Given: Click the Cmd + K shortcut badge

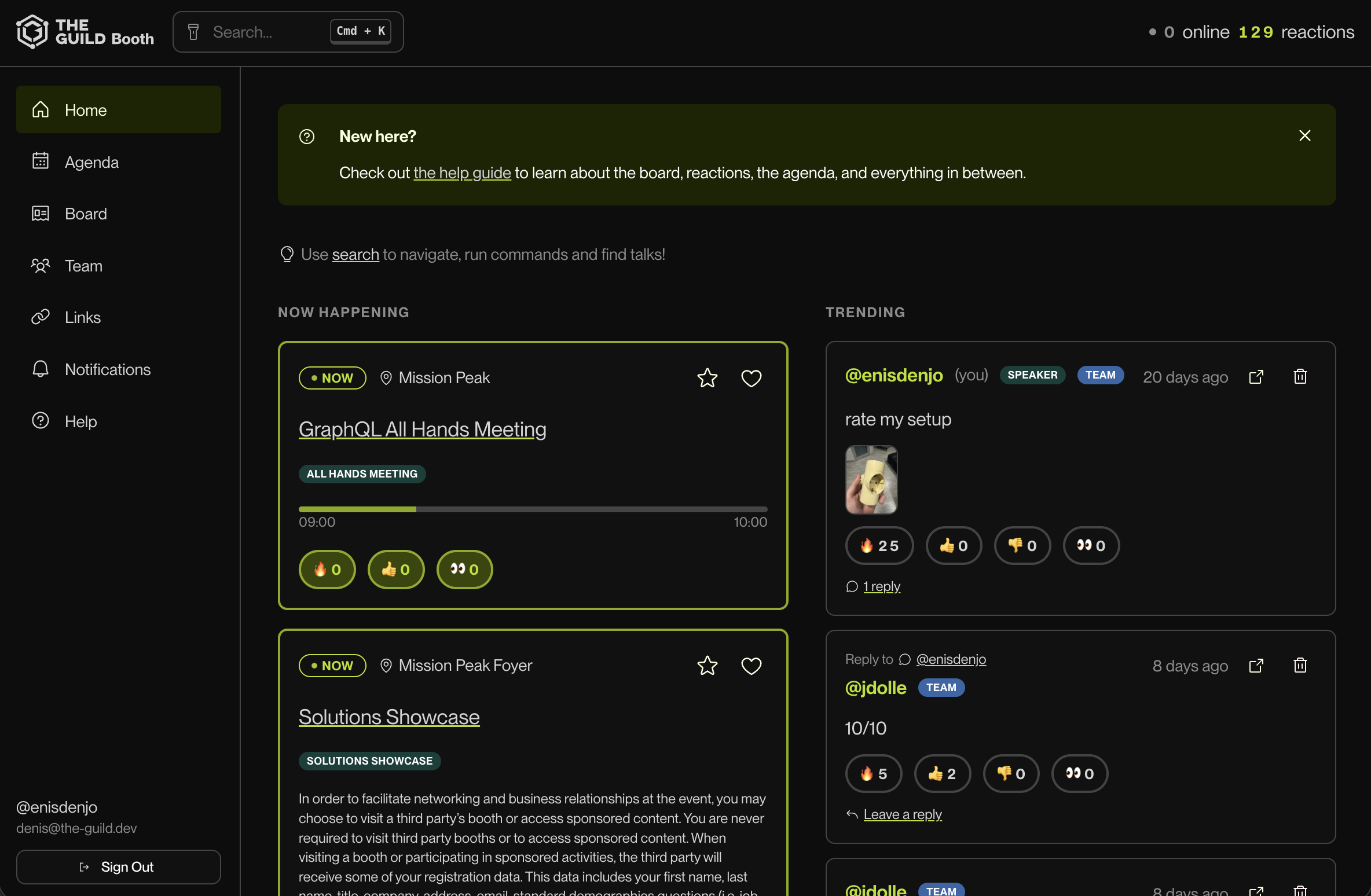Looking at the screenshot, I should pyautogui.click(x=360, y=31).
